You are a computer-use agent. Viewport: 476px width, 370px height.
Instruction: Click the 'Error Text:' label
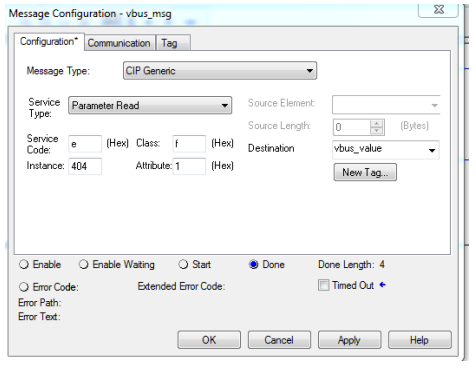click(39, 316)
